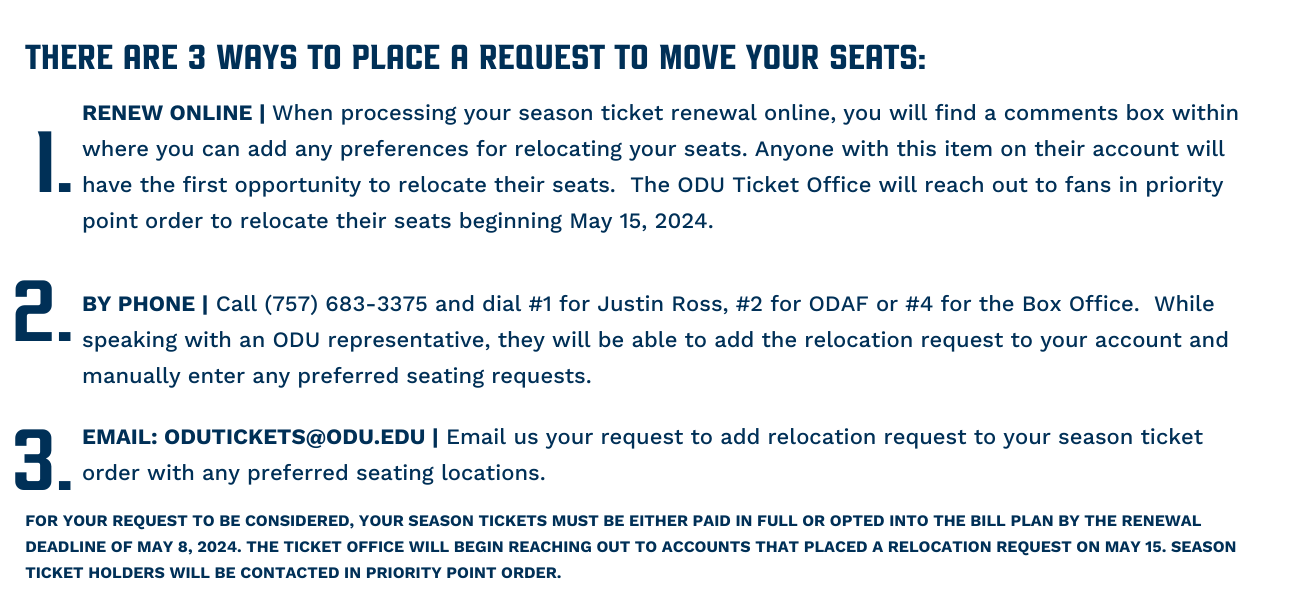Click the RENEW ONLINE heading
The height and width of the screenshot is (600, 1289).
[x=168, y=113]
